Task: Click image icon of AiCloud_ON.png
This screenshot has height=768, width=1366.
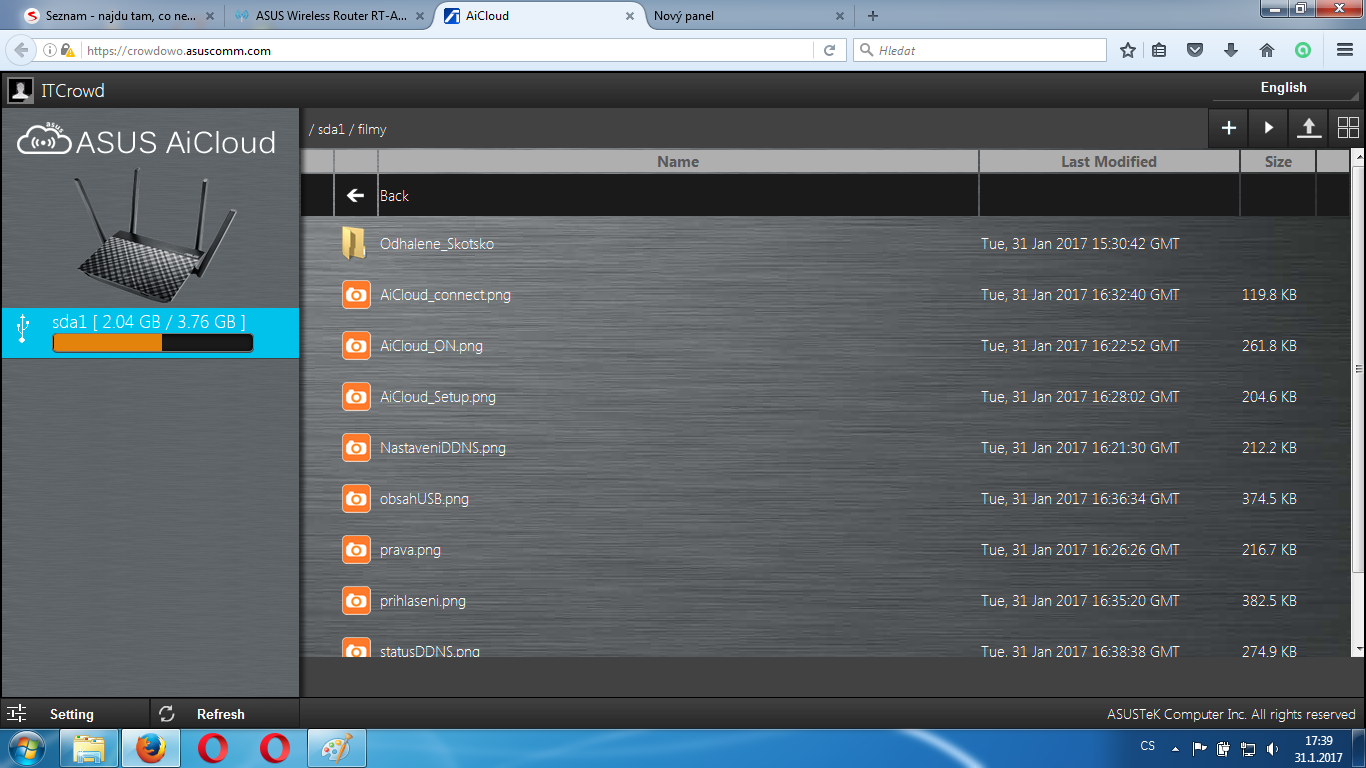Action: click(x=356, y=346)
